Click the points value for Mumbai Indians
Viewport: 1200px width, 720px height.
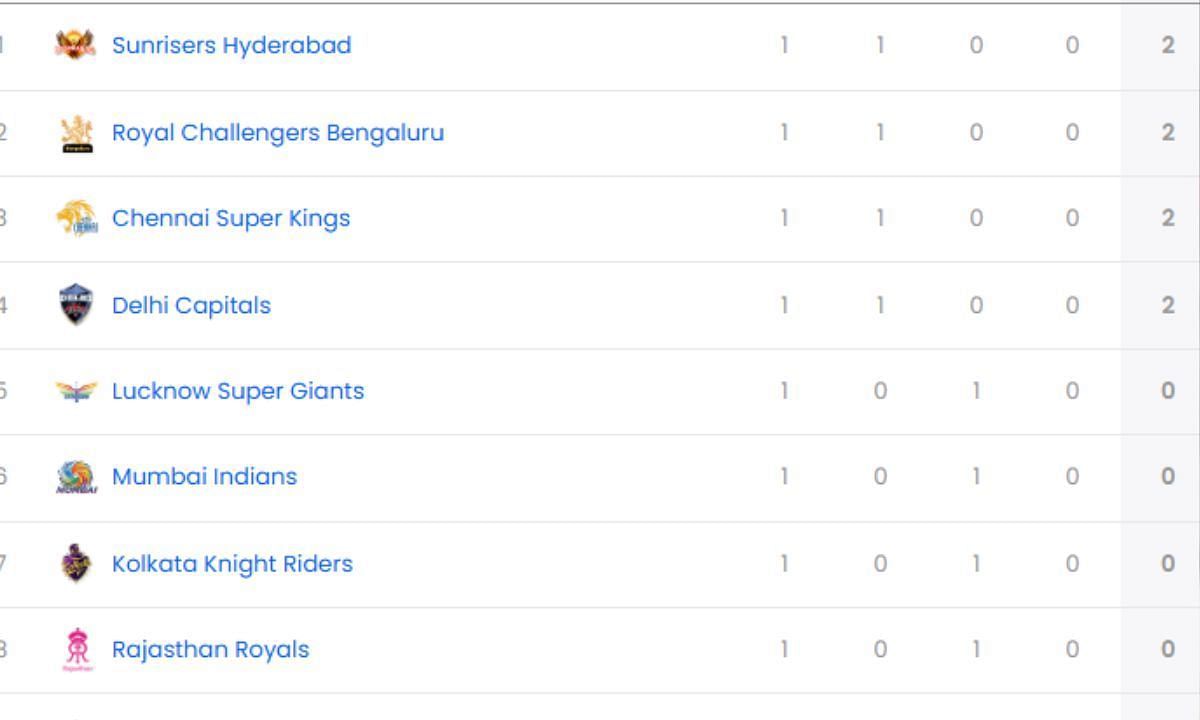1168,477
